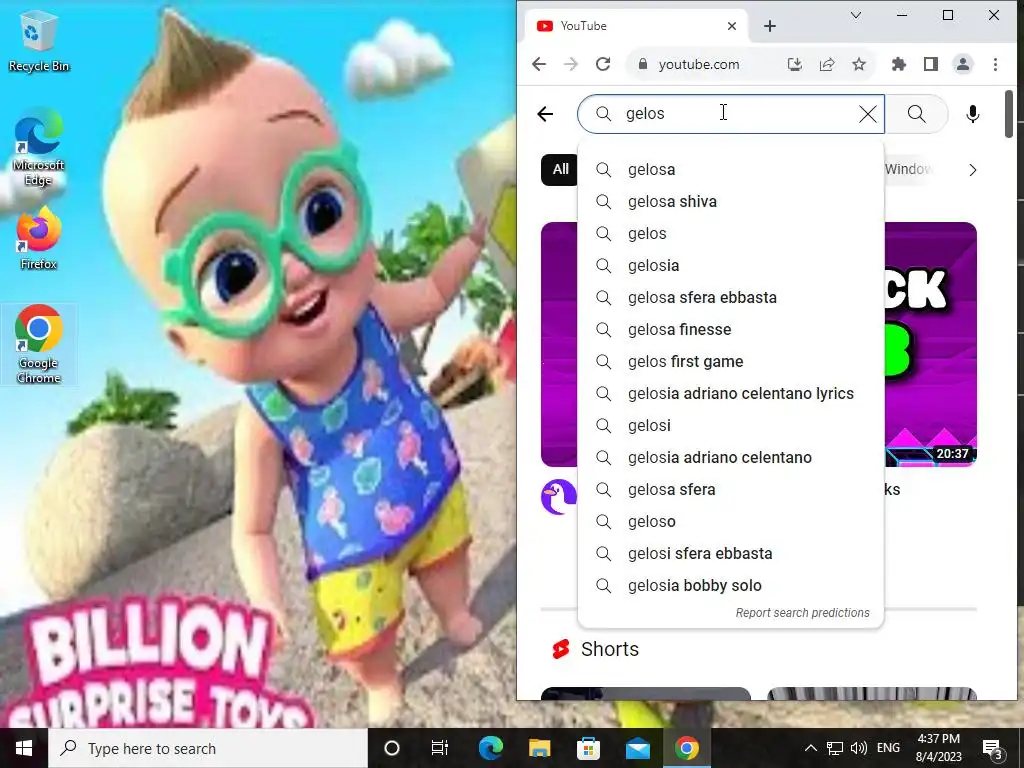Open the purple bird channel avatar
The width and height of the screenshot is (1024, 768).
[559, 497]
